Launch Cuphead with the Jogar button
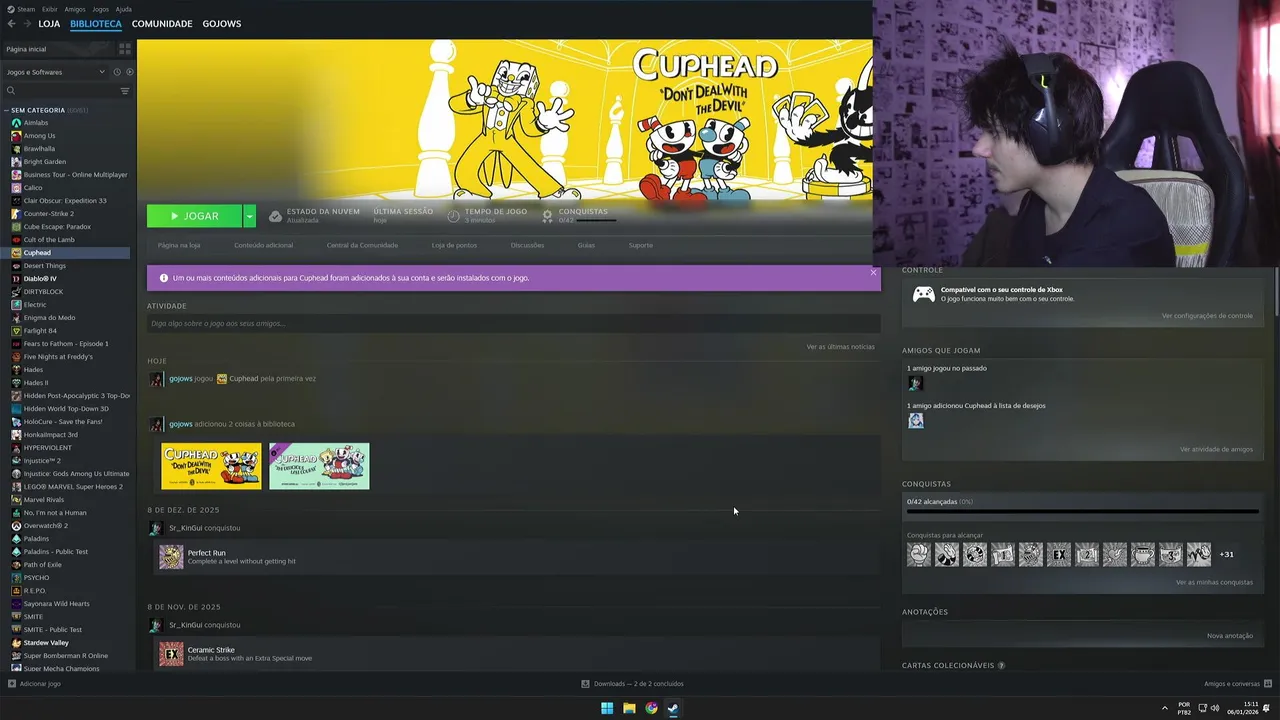The width and height of the screenshot is (1280, 720). pos(194,216)
